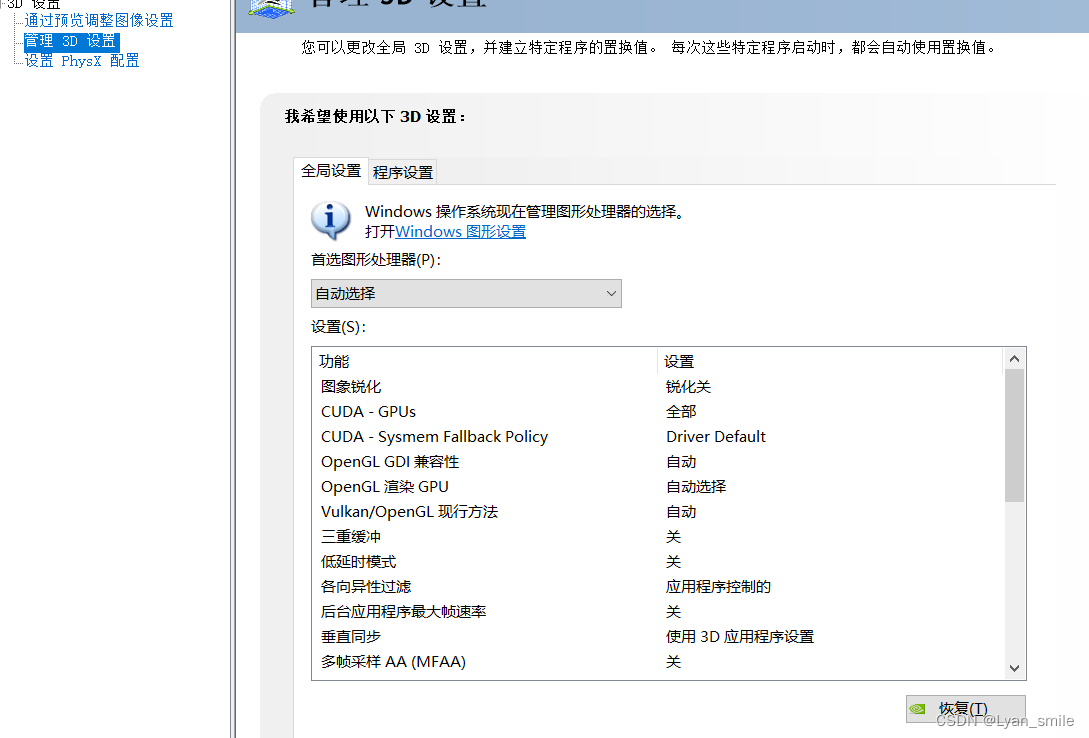Select the 低延时模式 row
Image resolution: width=1089 pixels, height=738 pixels.
pyautogui.click(x=658, y=562)
